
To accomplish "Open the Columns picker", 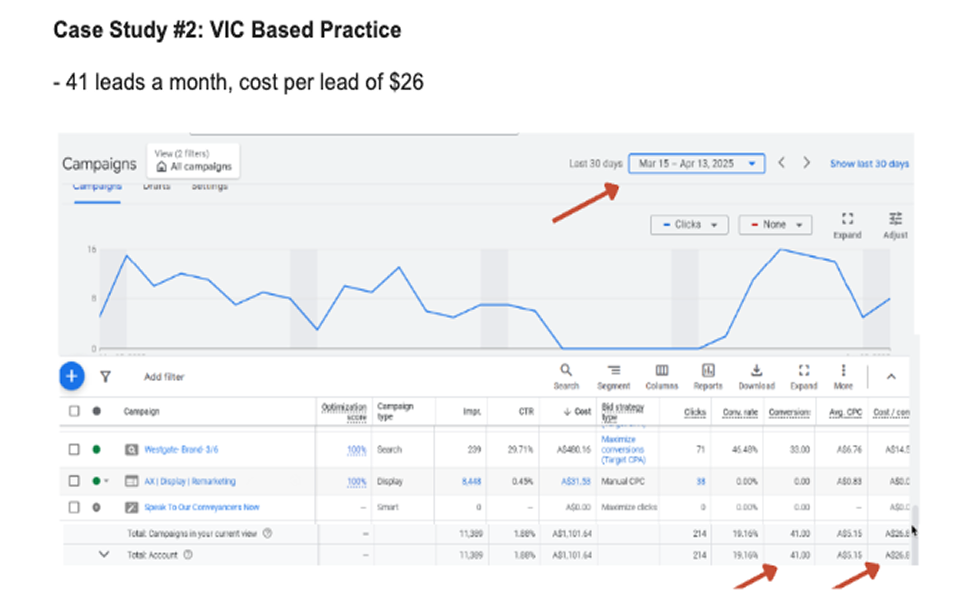I will click(x=661, y=376).
